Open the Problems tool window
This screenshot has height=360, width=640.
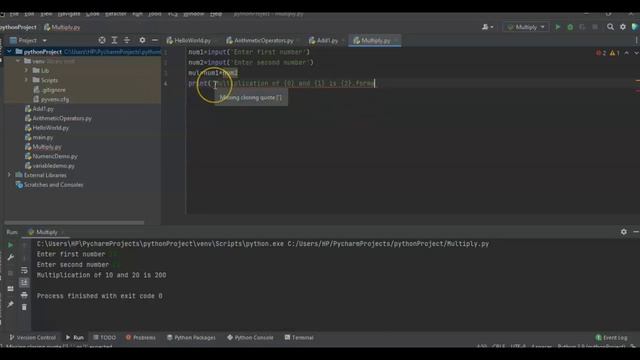[x=140, y=338]
